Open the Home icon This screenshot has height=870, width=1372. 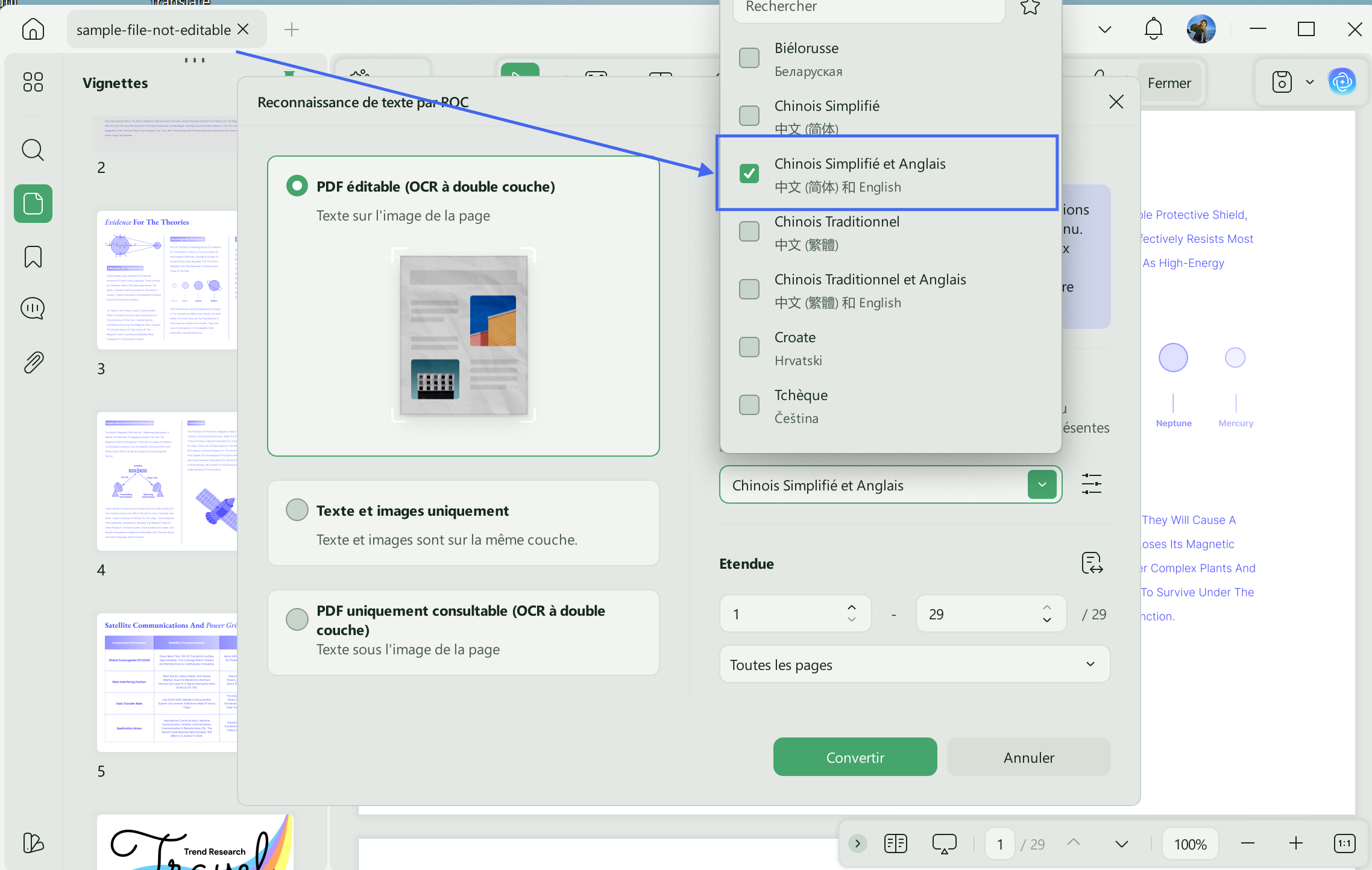pyautogui.click(x=33, y=29)
